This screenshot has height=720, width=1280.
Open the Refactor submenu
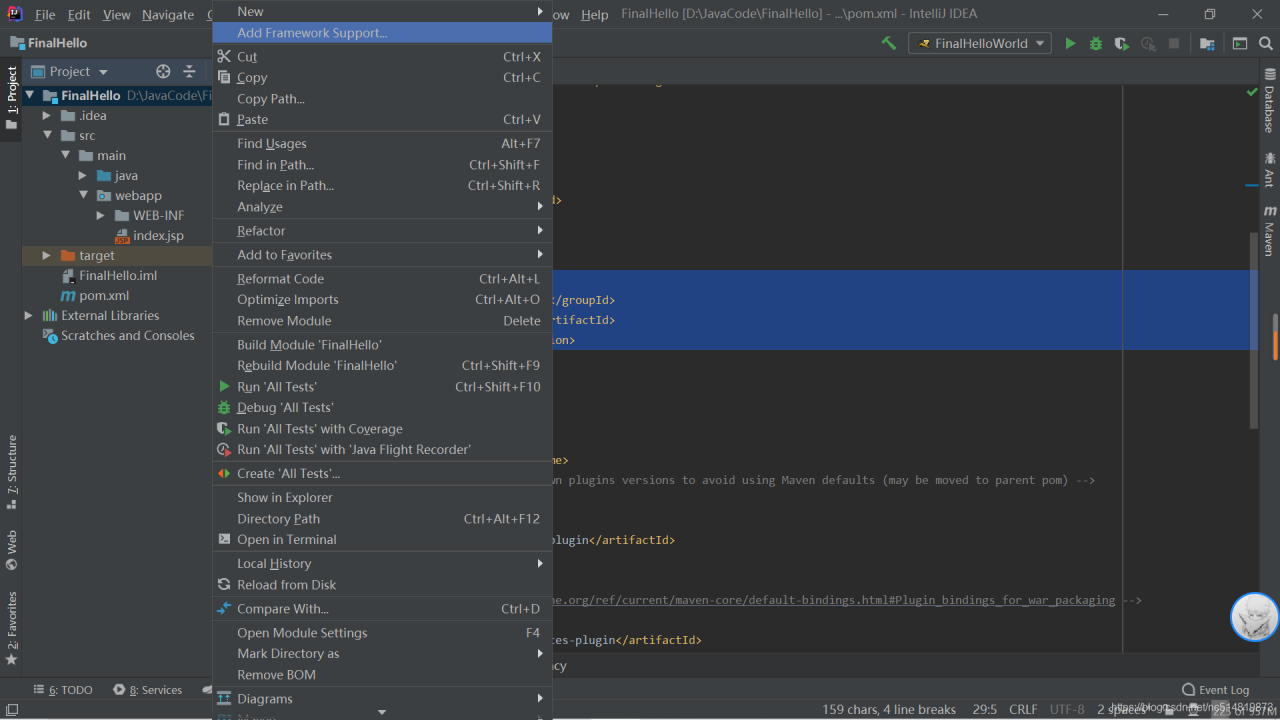pyautogui.click(x=382, y=230)
